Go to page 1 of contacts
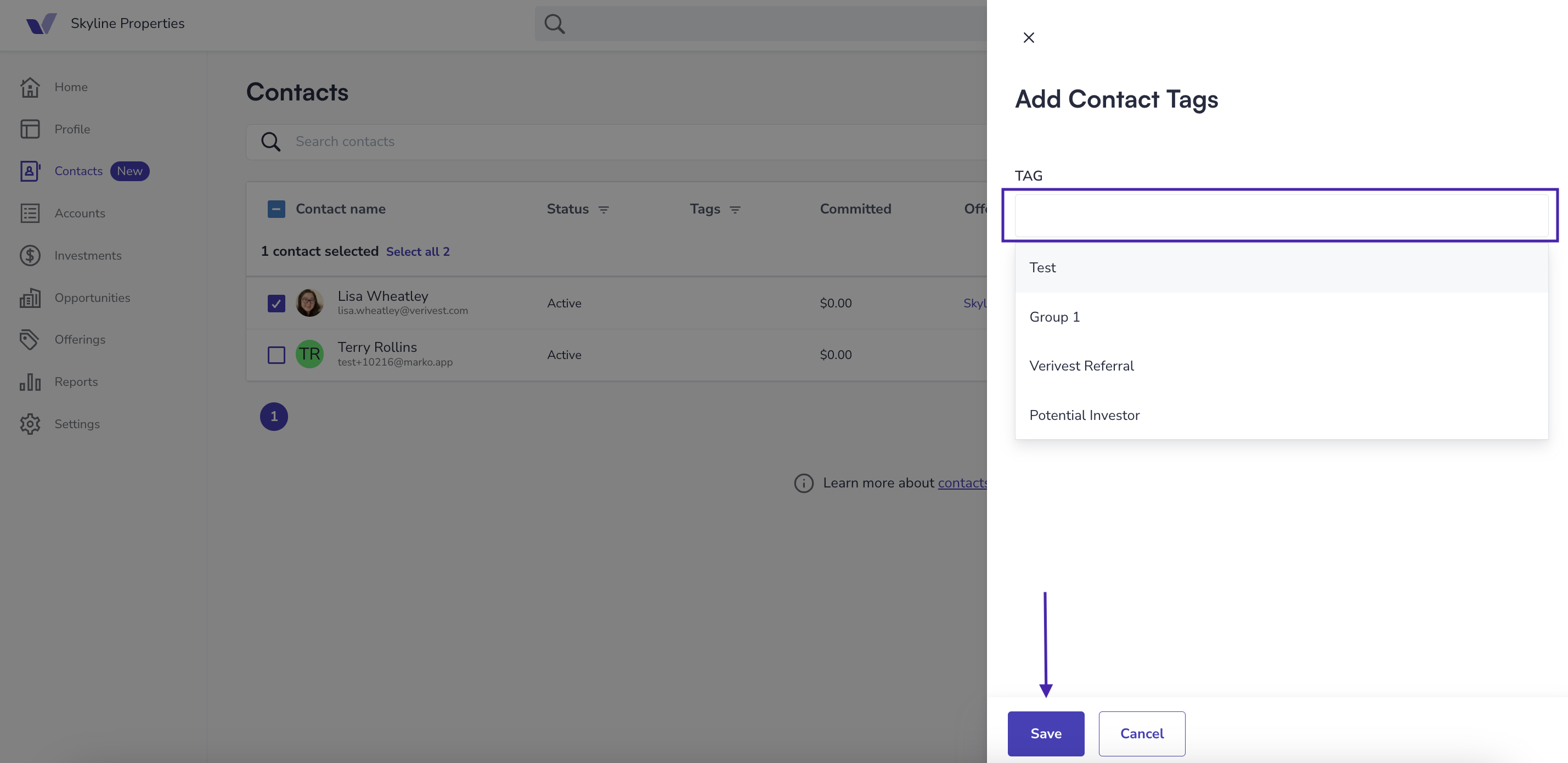This screenshot has width=1568, height=763. click(274, 417)
